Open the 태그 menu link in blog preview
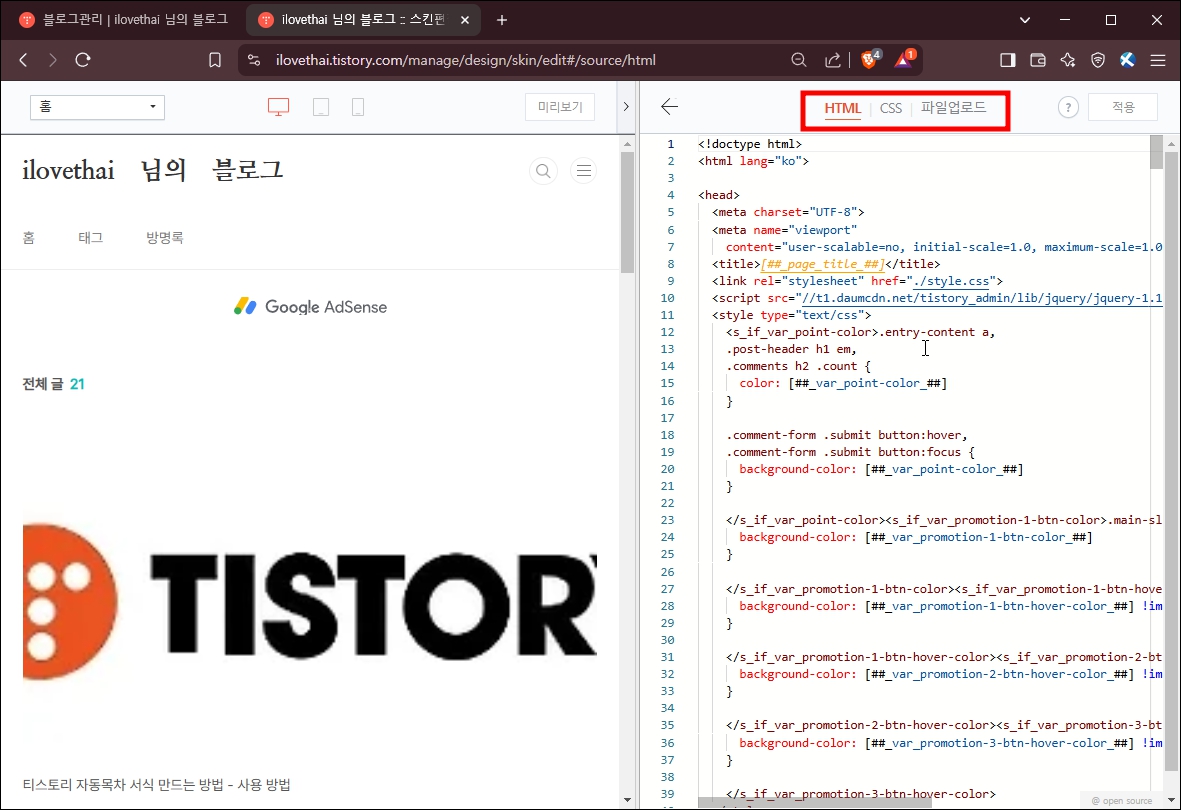This screenshot has height=810, width=1181. [x=90, y=238]
